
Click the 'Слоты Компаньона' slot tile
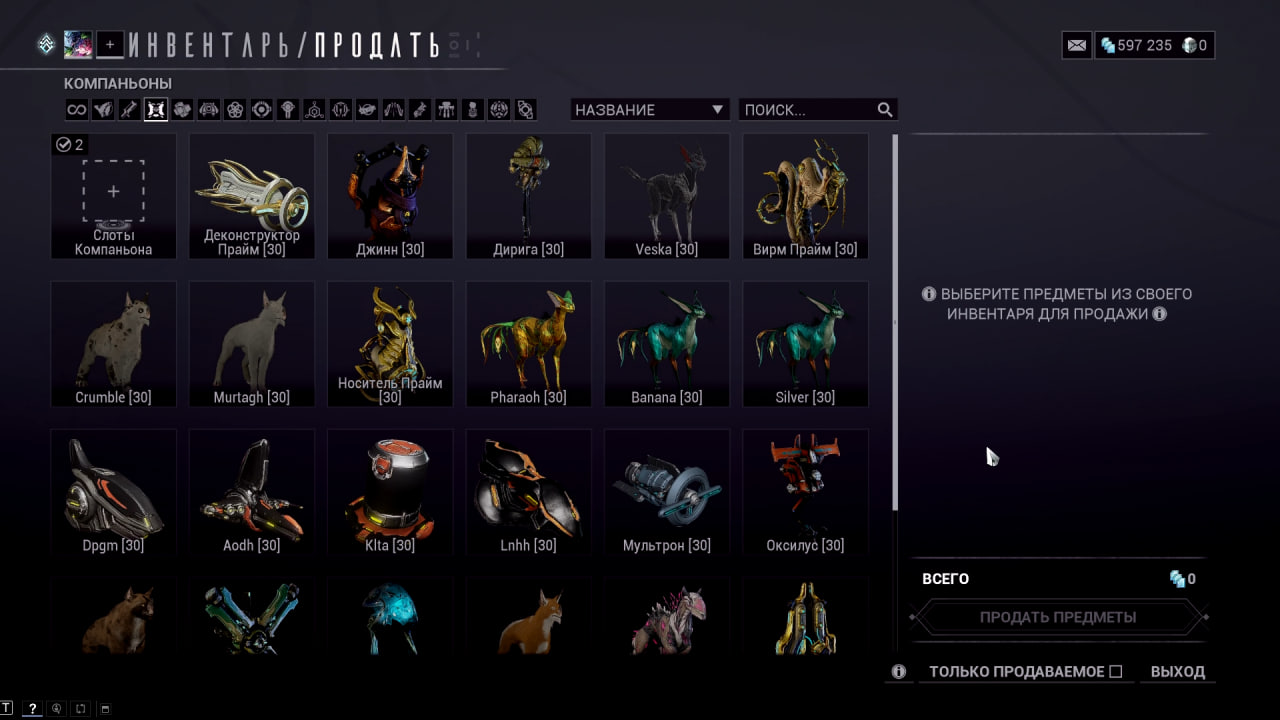coord(113,196)
